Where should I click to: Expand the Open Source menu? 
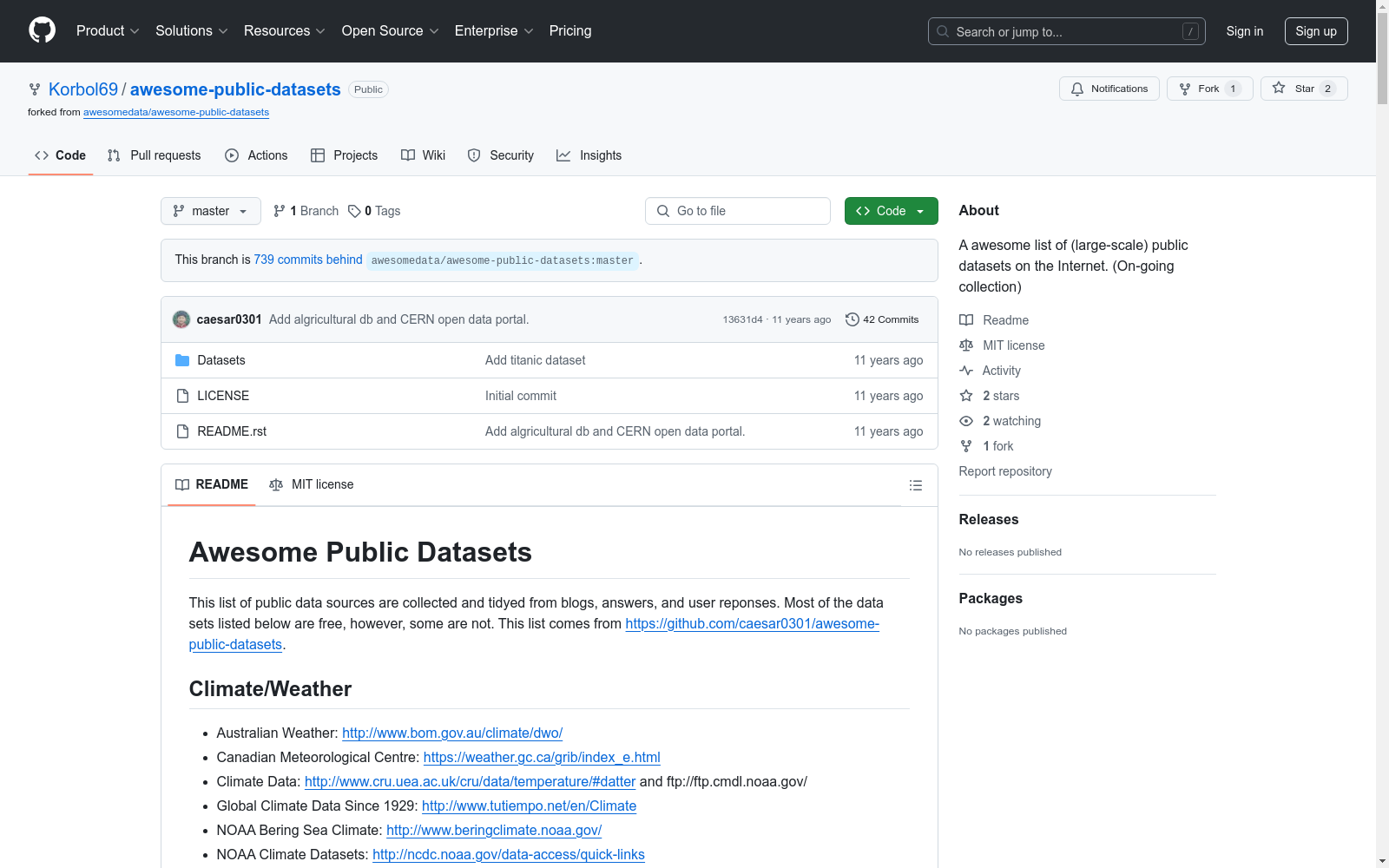[x=391, y=30]
